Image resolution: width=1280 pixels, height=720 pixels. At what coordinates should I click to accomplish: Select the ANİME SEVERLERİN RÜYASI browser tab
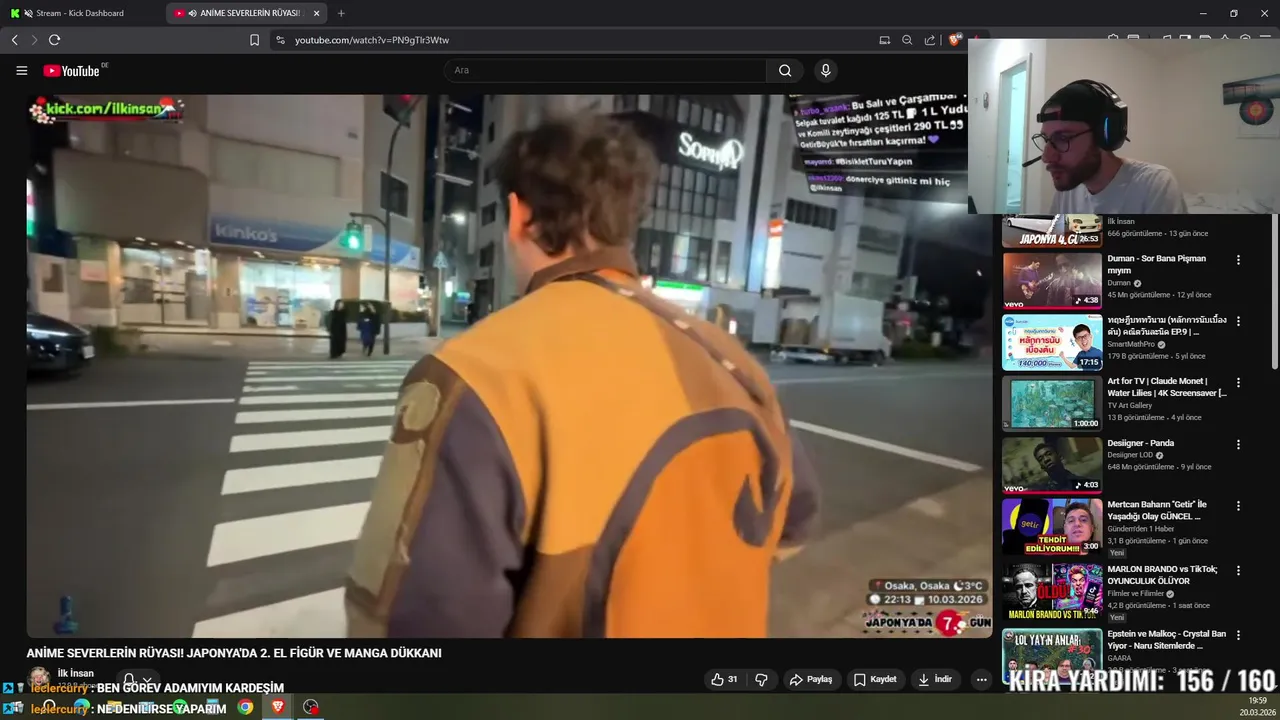point(248,13)
